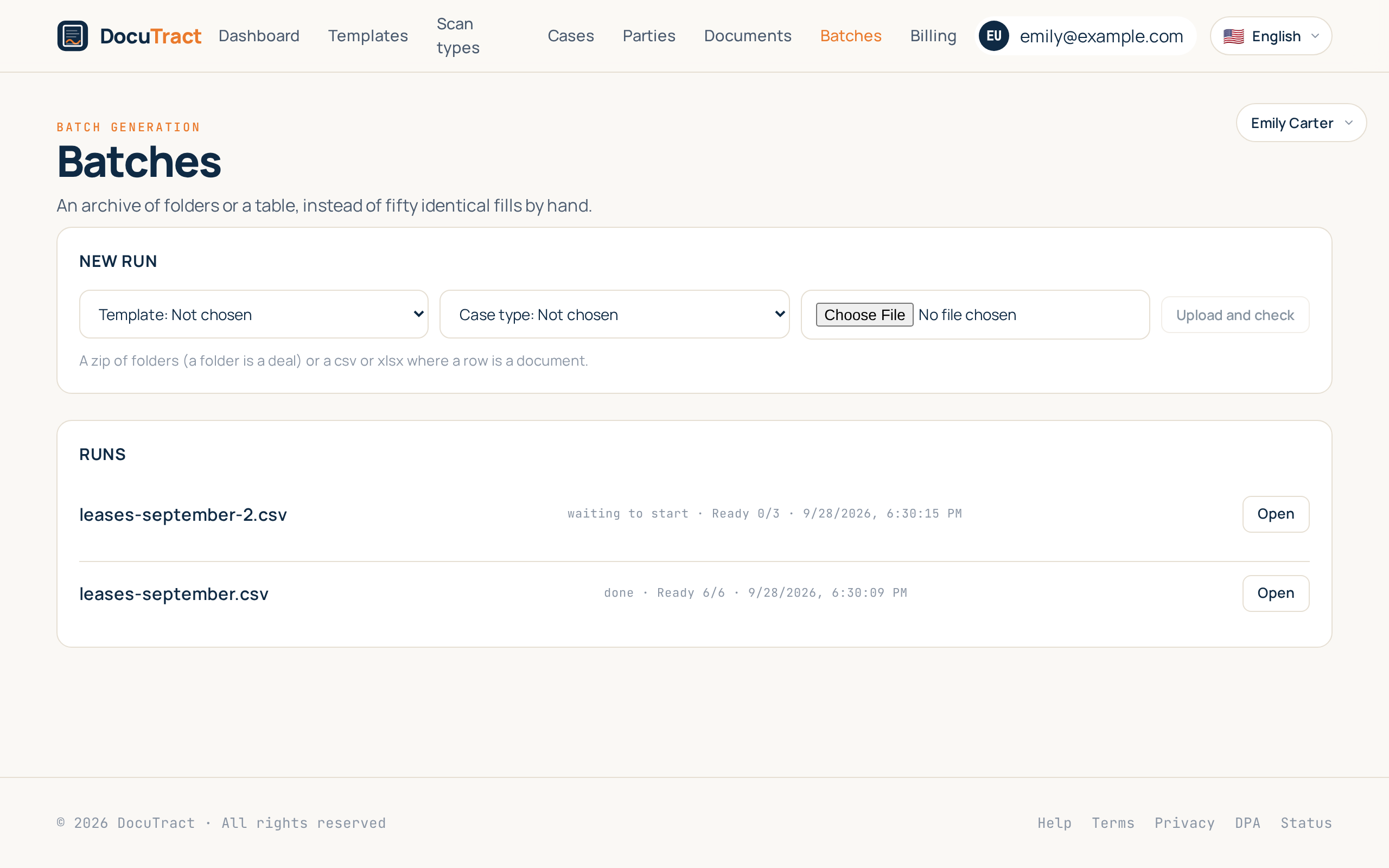Select the Billing navigation item

(933, 36)
